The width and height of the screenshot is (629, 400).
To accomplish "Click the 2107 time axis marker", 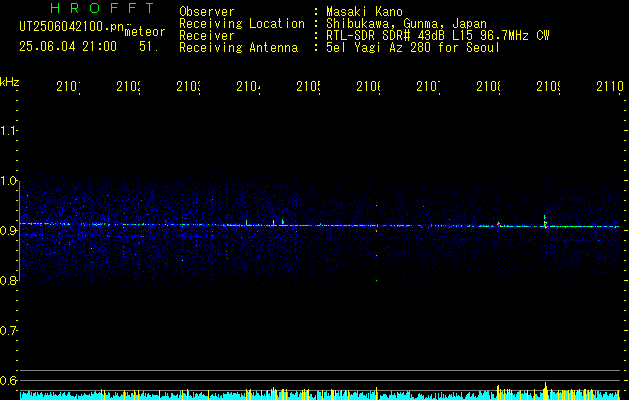I will (428, 87).
